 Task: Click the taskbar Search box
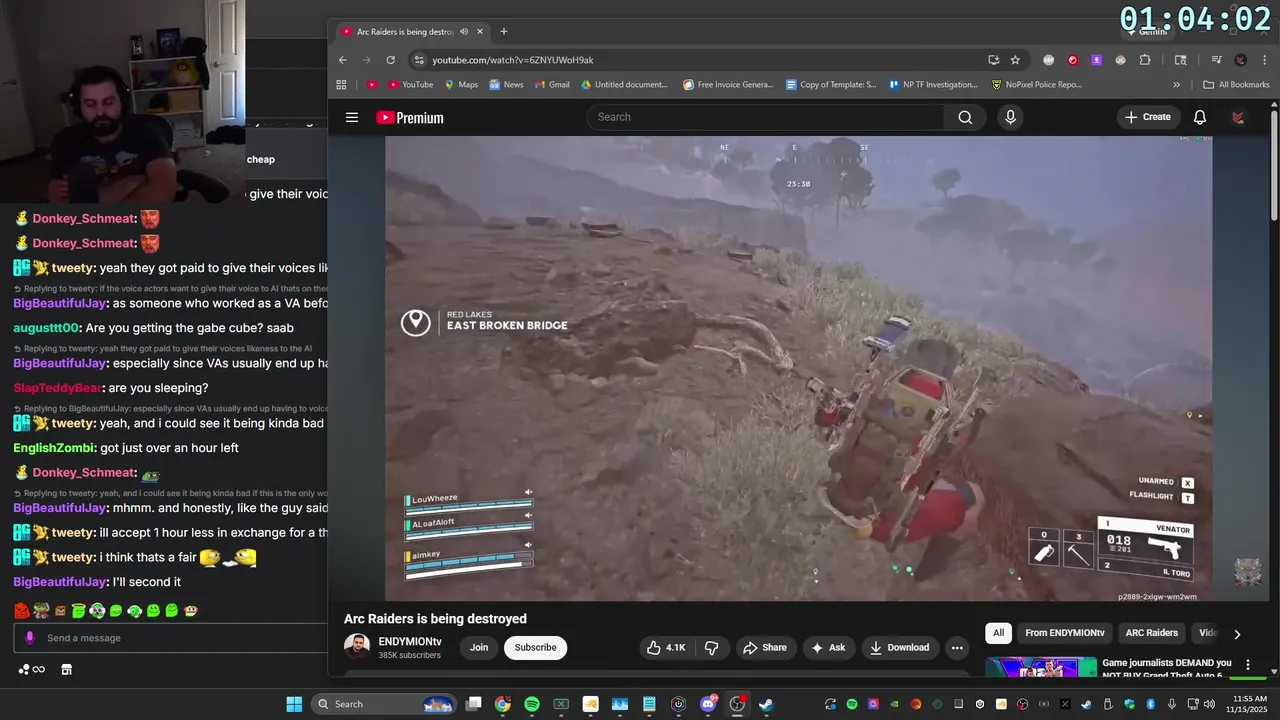click(385, 704)
